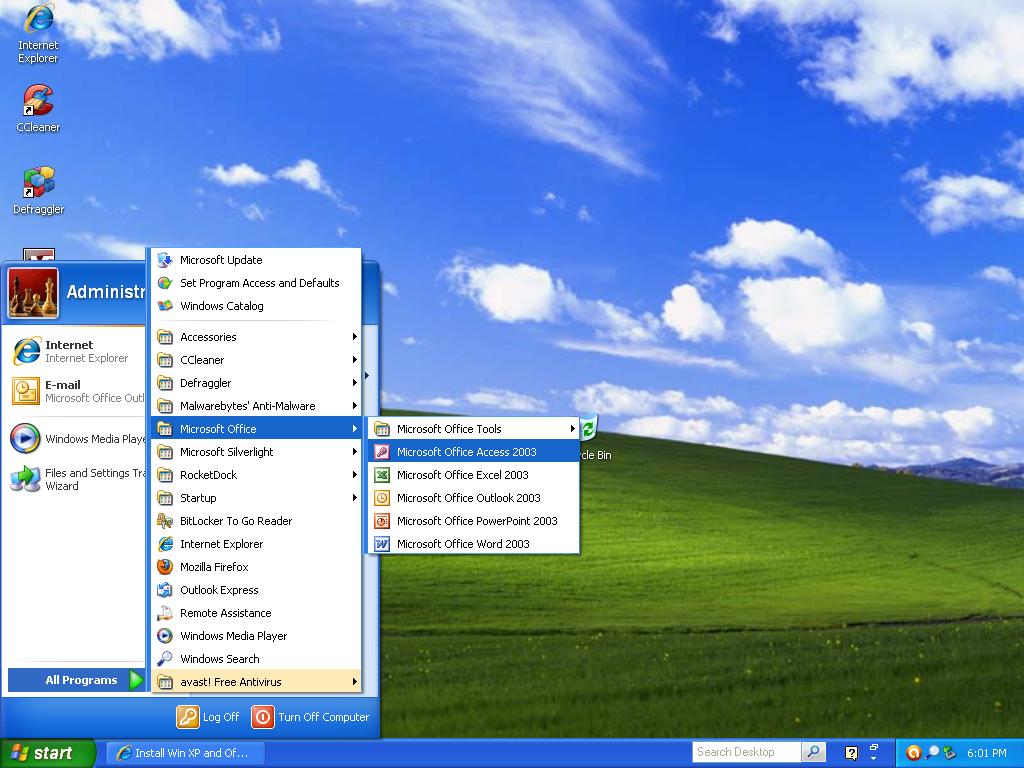Click the orange avast tray icon
This screenshot has height=768, width=1024.
(914, 753)
